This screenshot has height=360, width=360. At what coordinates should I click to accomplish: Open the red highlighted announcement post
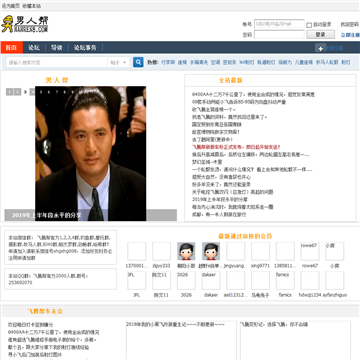coord(236,147)
